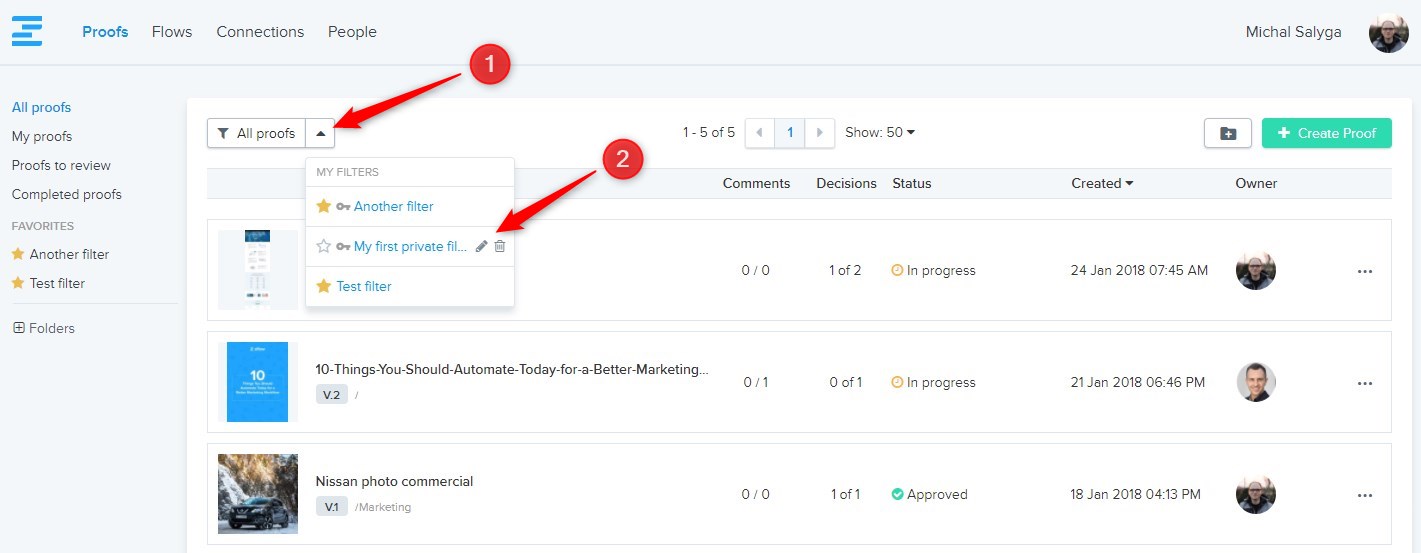
Task: Click the Create Proof button
Action: 1326,133
